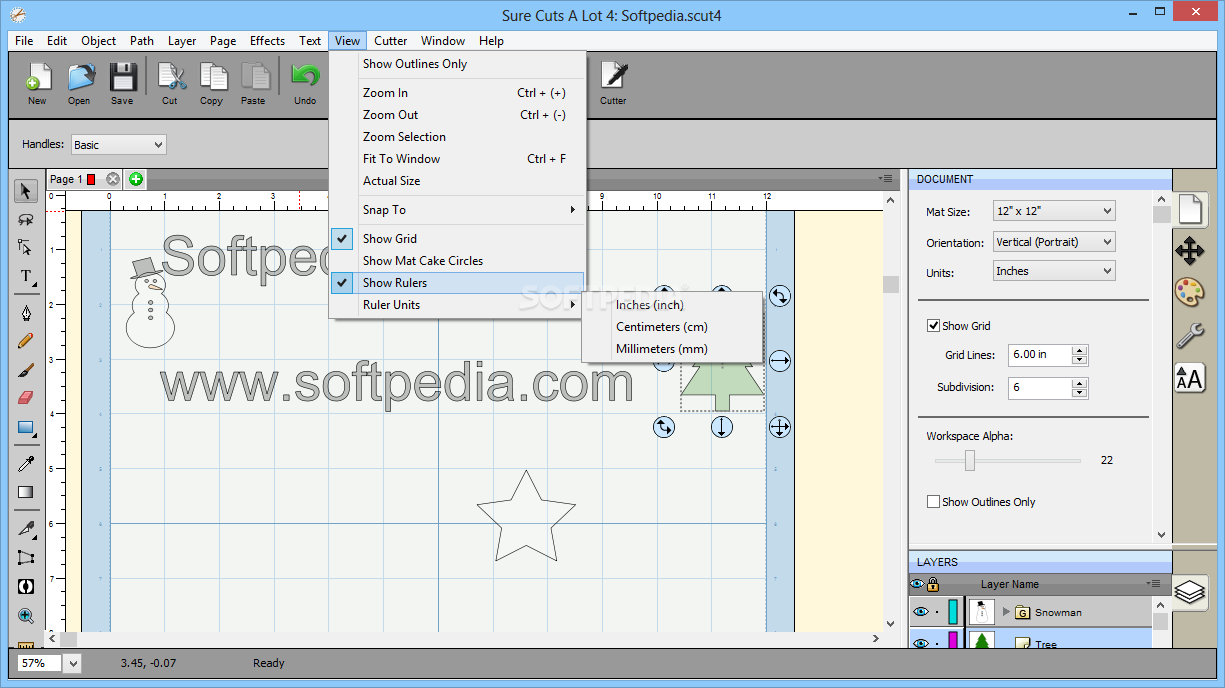Screen dimensions: 1225x688
Task: Open the layers panel options menu
Action: (x=1153, y=583)
